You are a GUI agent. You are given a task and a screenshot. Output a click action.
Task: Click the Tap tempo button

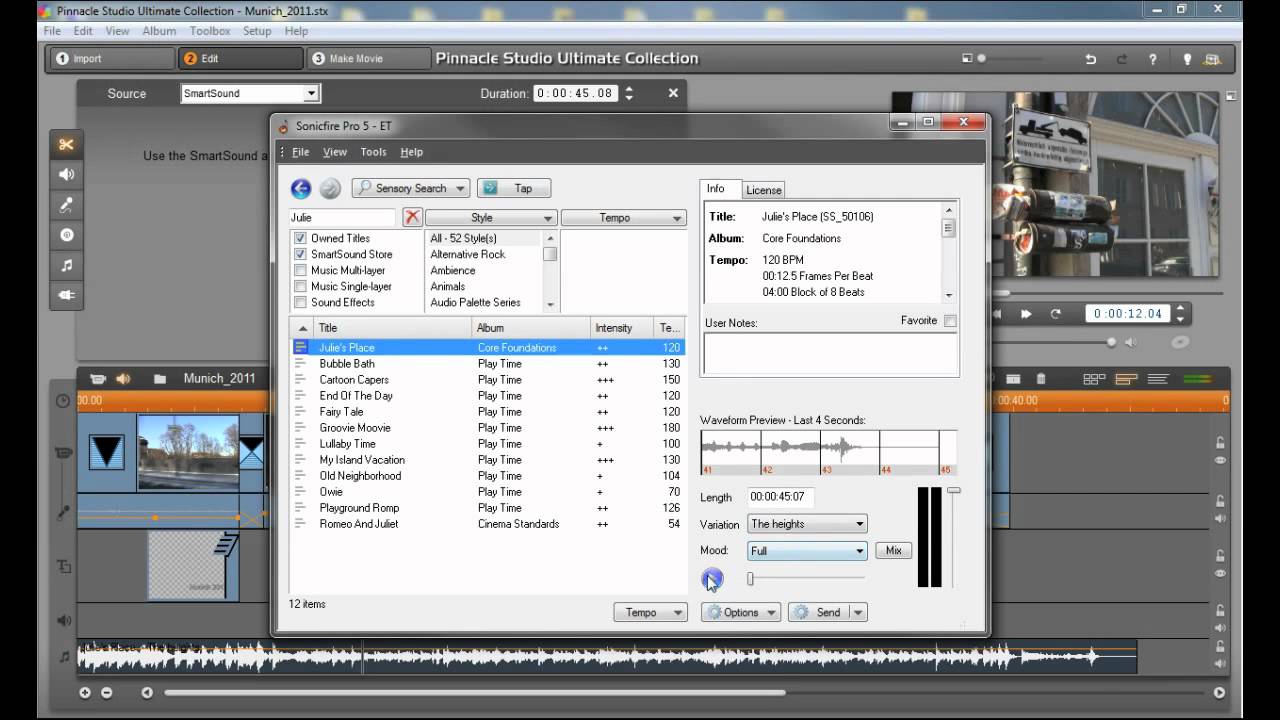pos(514,188)
